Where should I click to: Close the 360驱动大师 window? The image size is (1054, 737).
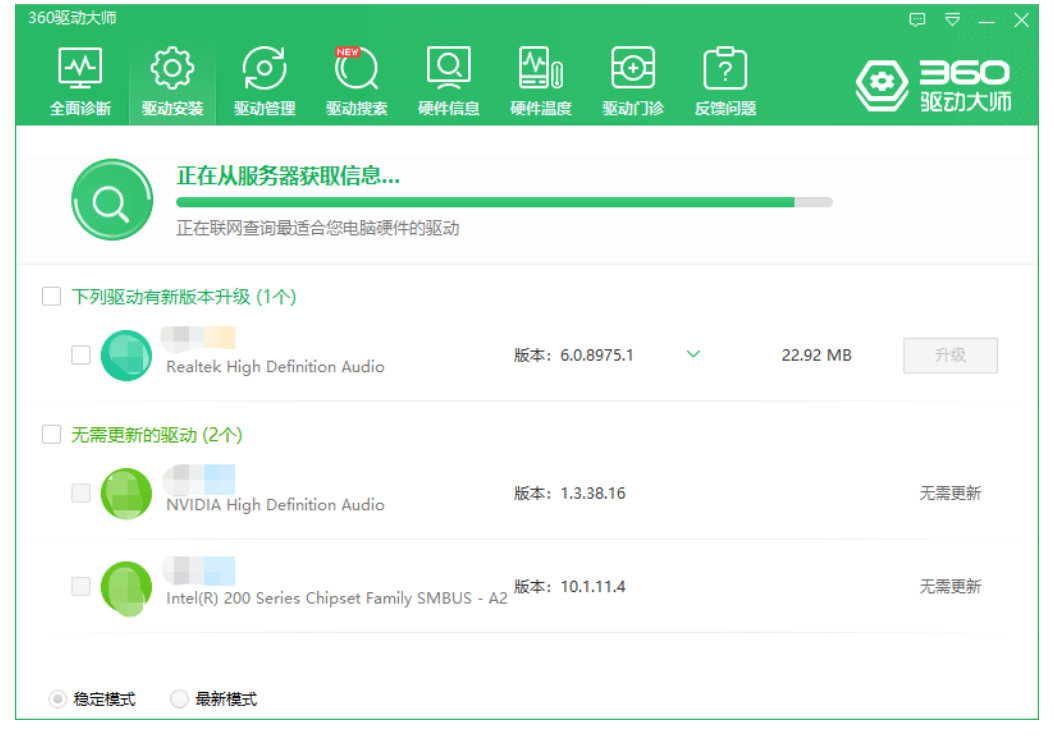click(x=1021, y=20)
